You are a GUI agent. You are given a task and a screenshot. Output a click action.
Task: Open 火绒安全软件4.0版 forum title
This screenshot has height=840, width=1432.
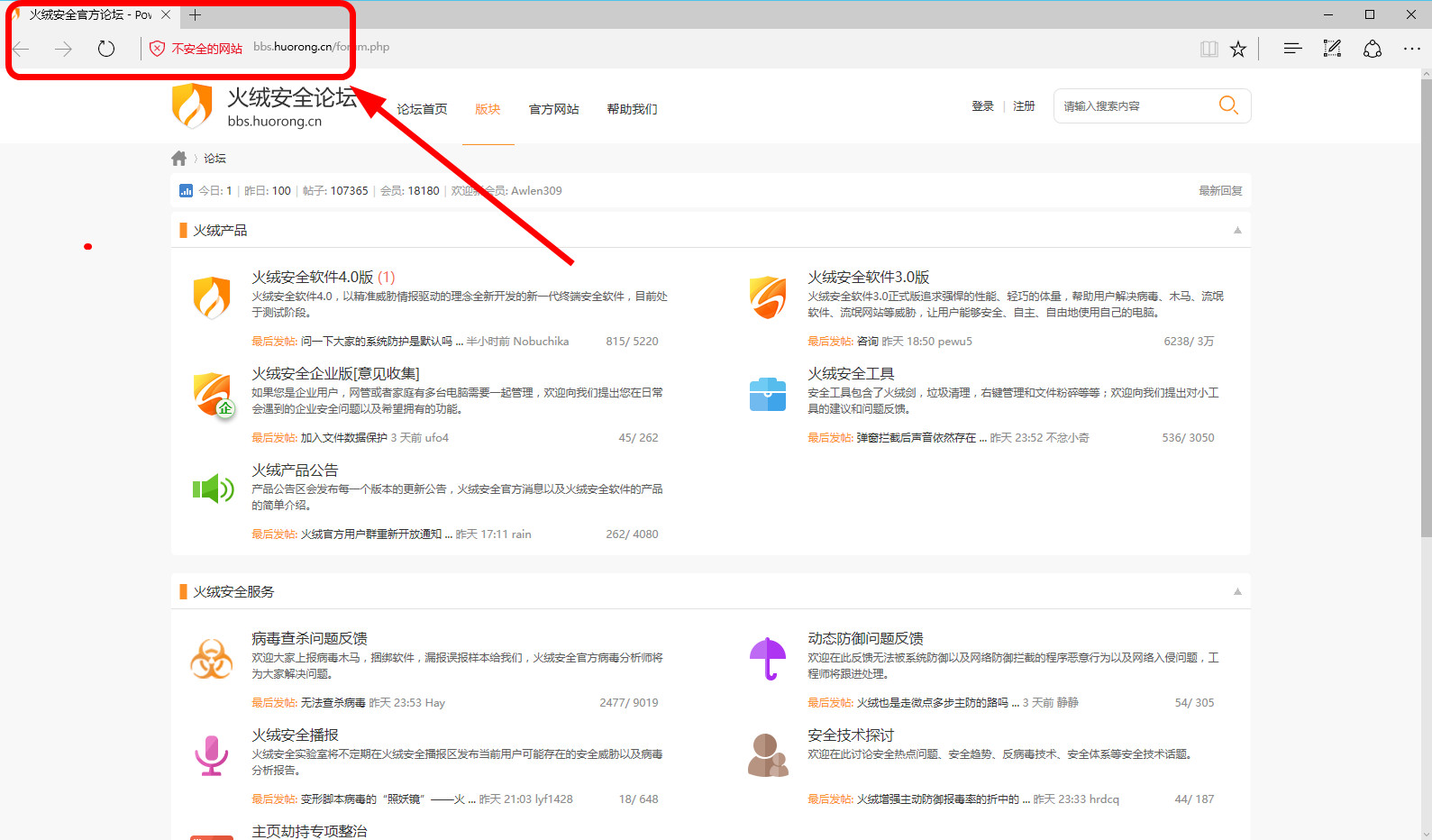tap(312, 278)
